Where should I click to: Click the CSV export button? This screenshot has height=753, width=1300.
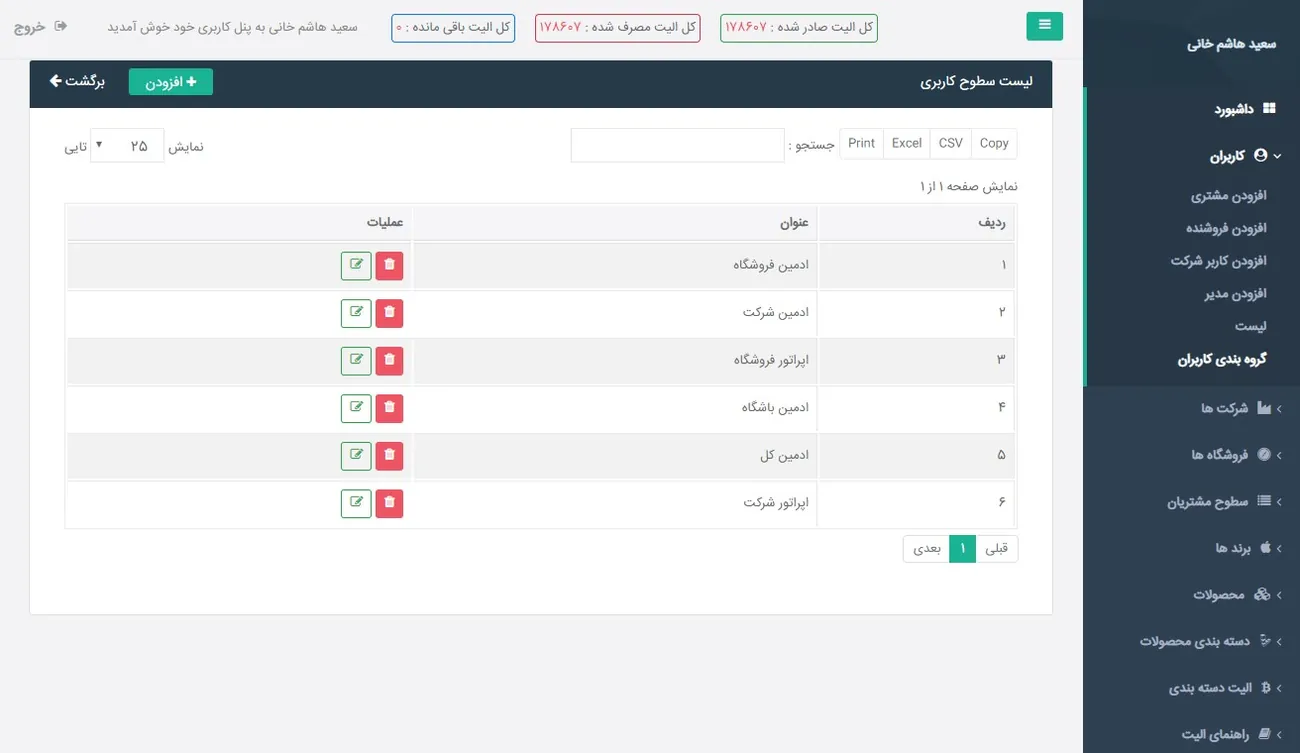pyautogui.click(x=950, y=144)
